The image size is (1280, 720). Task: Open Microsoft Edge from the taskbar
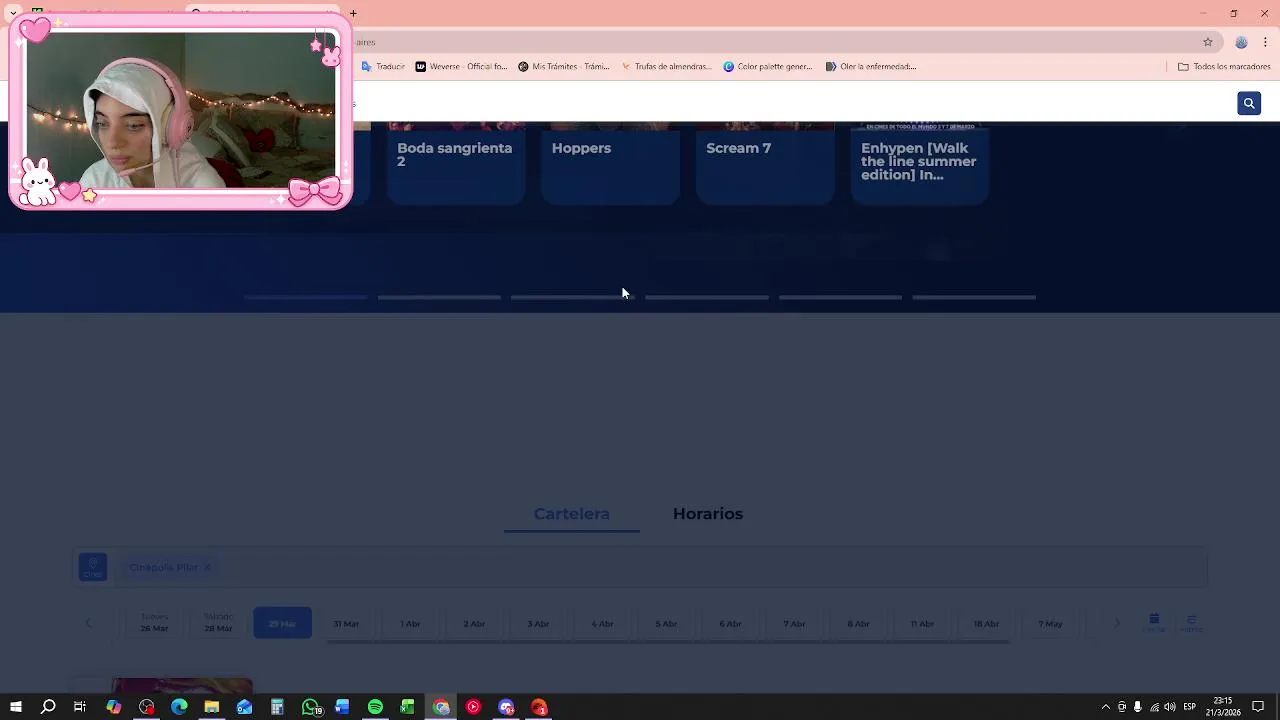tap(179, 707)
